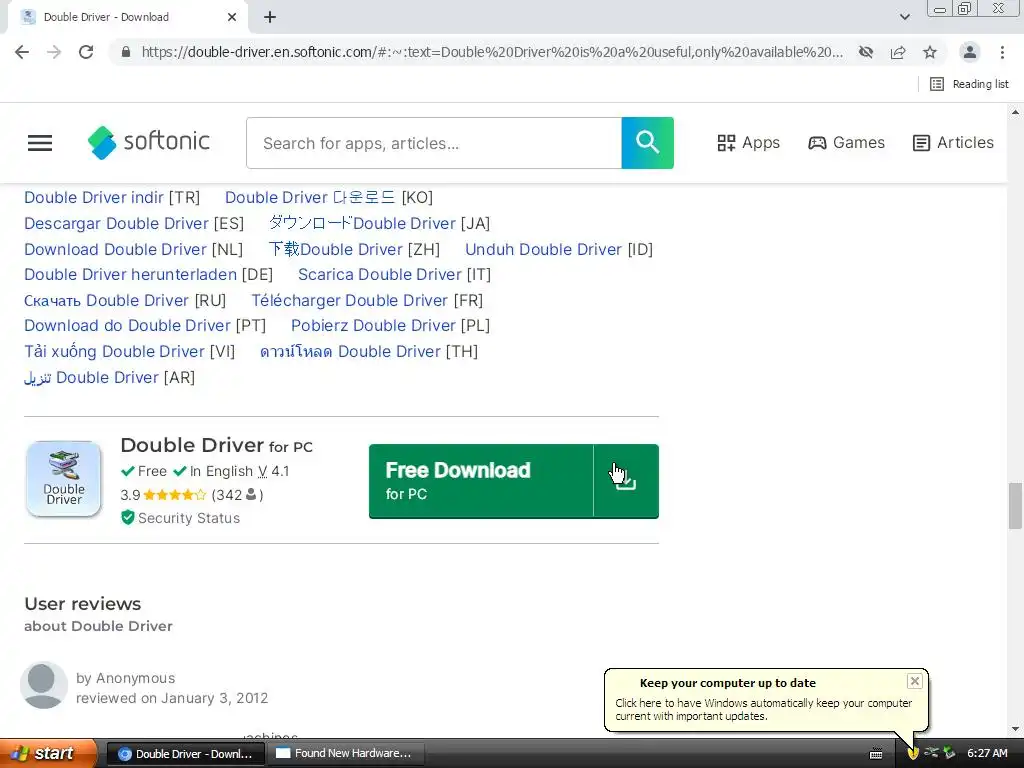Click the page vertical scrollbar thumb

point(1015,505)
